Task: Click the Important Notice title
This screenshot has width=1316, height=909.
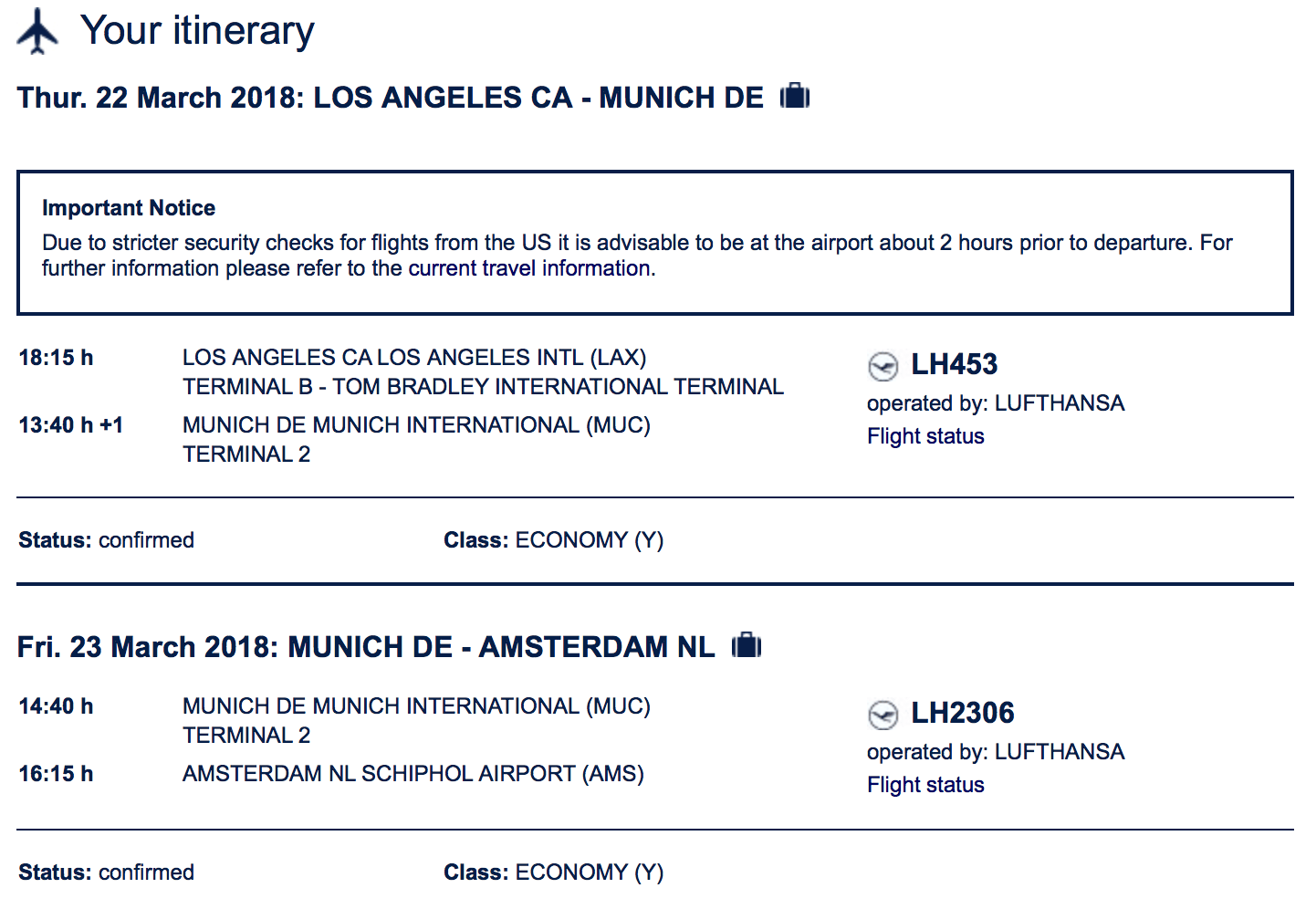Action: (129, 208)
